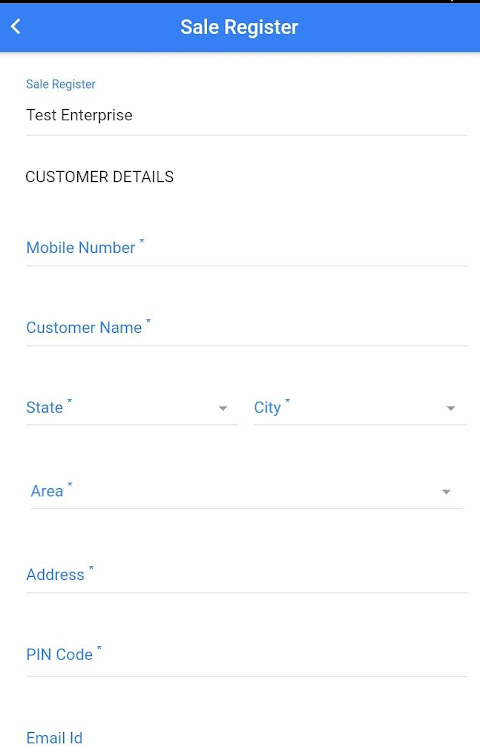The image size is (480, 755).
Task: Click the asterisk next to Customer Name
Action: click(148, 321)
